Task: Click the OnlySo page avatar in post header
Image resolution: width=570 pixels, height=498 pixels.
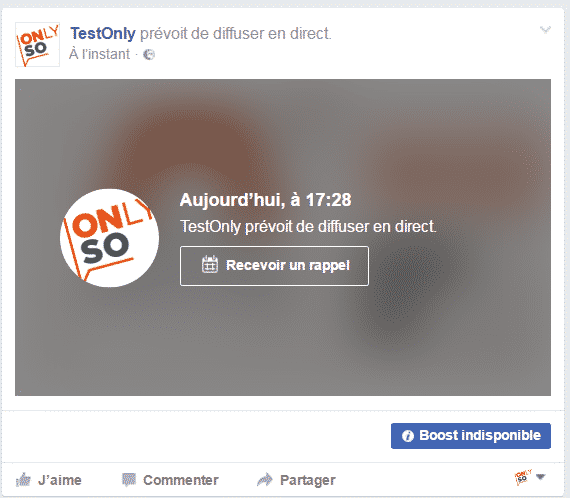Action: pyautogui.click(x=37, y=44)
